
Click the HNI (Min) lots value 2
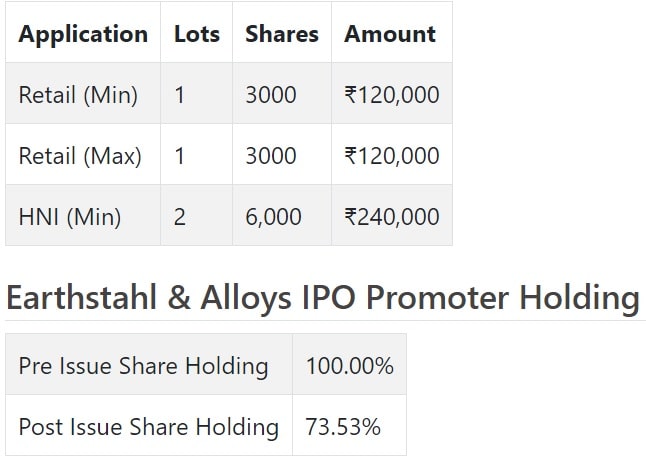180,217
